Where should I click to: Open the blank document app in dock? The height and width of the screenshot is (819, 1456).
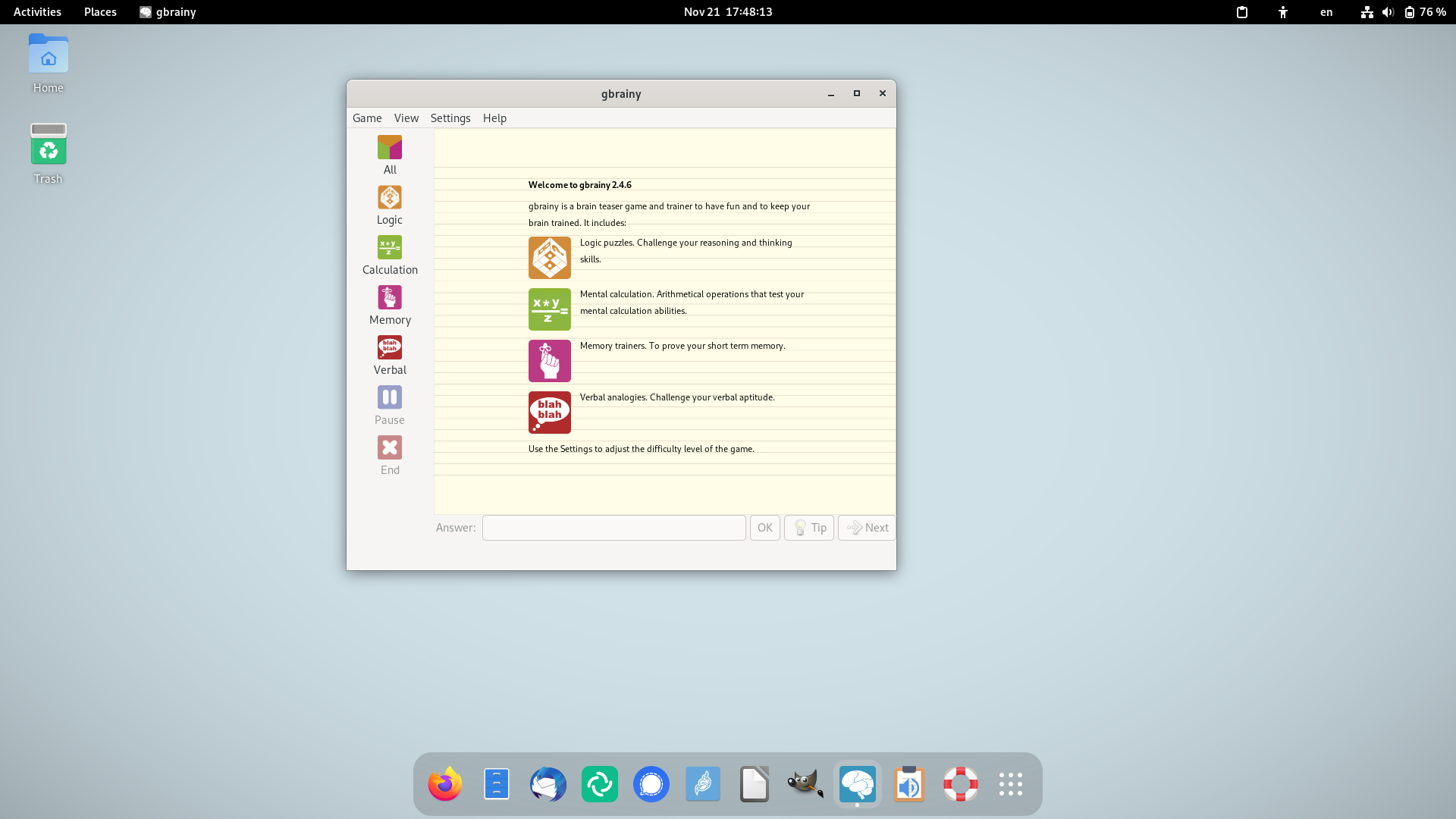755,784
